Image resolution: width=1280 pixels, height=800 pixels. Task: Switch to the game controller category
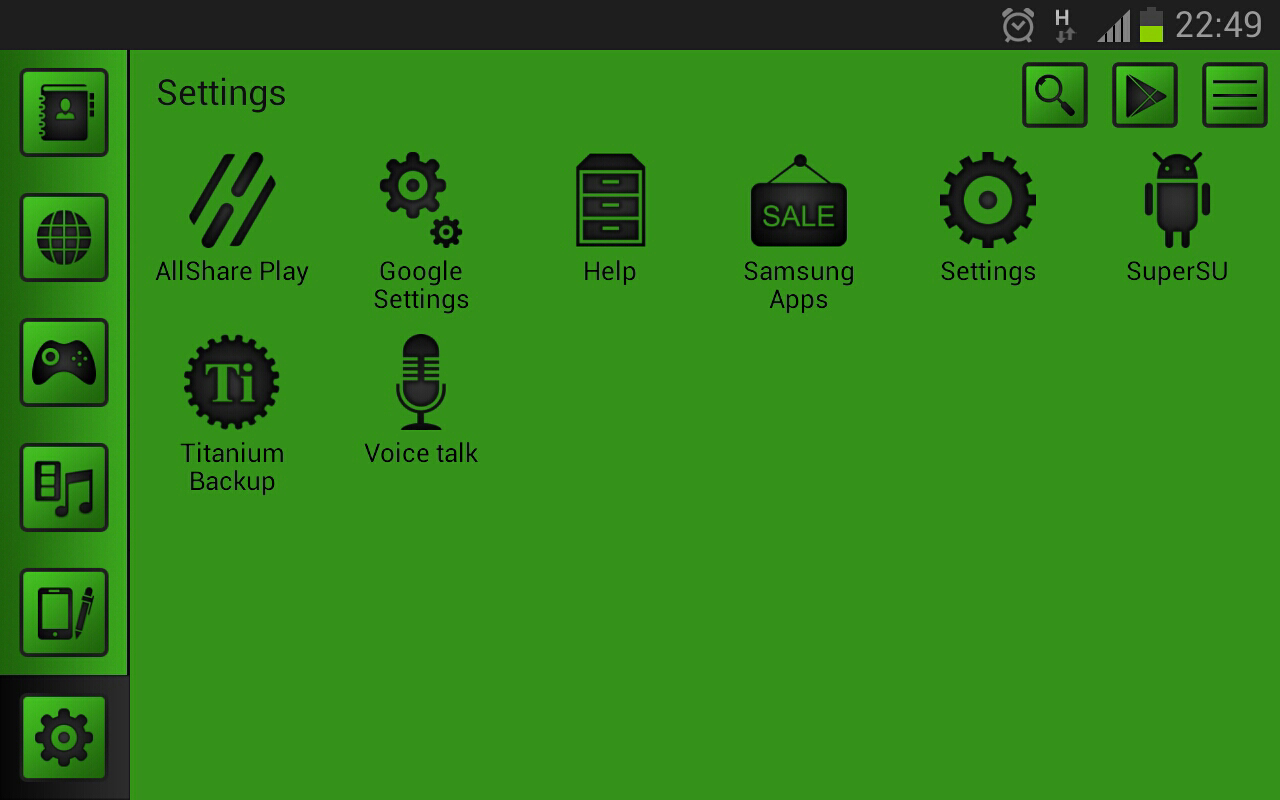coord(64,362)
